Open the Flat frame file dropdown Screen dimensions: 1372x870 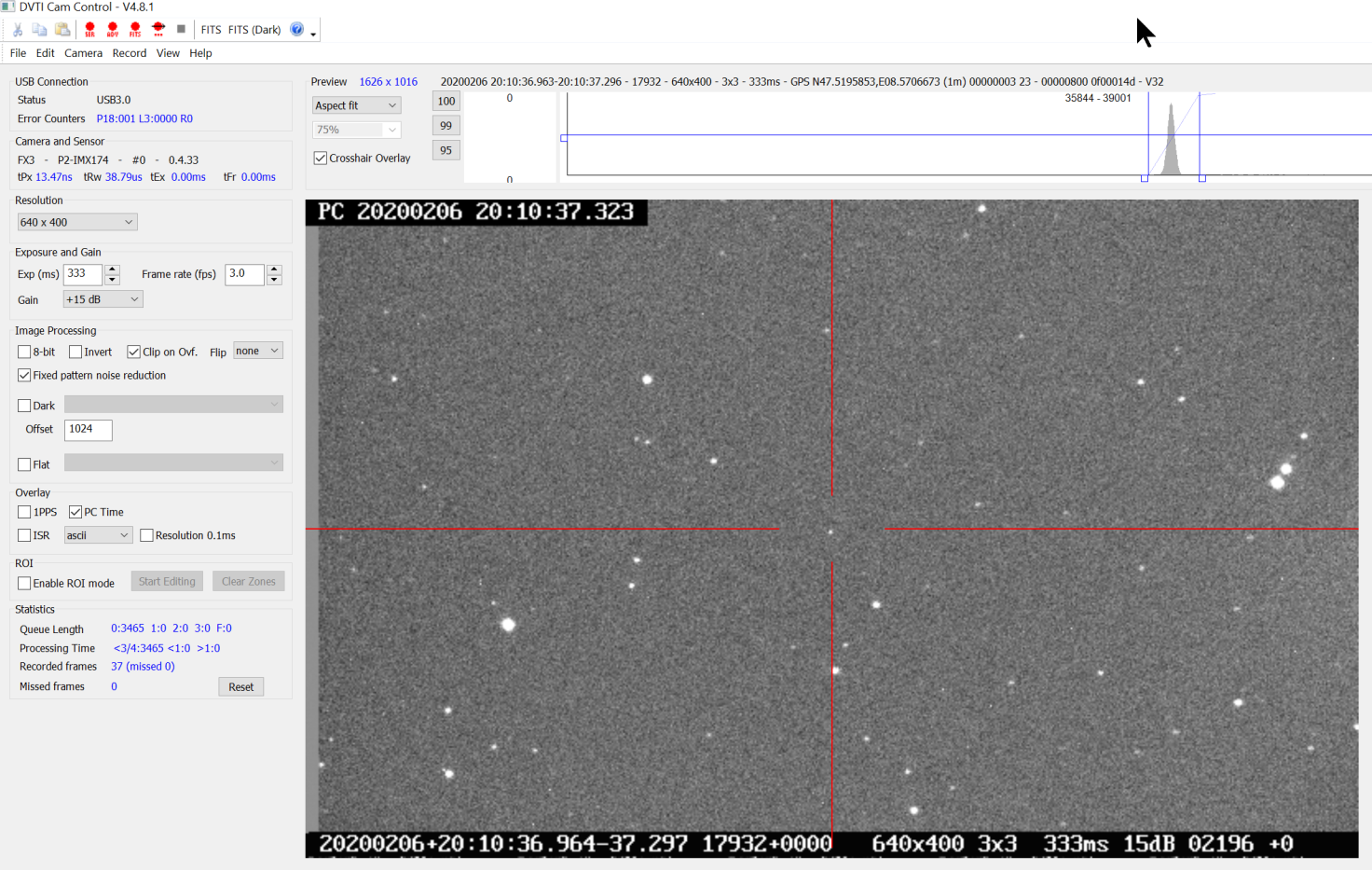pyautogui.click(x=173, y=463)
